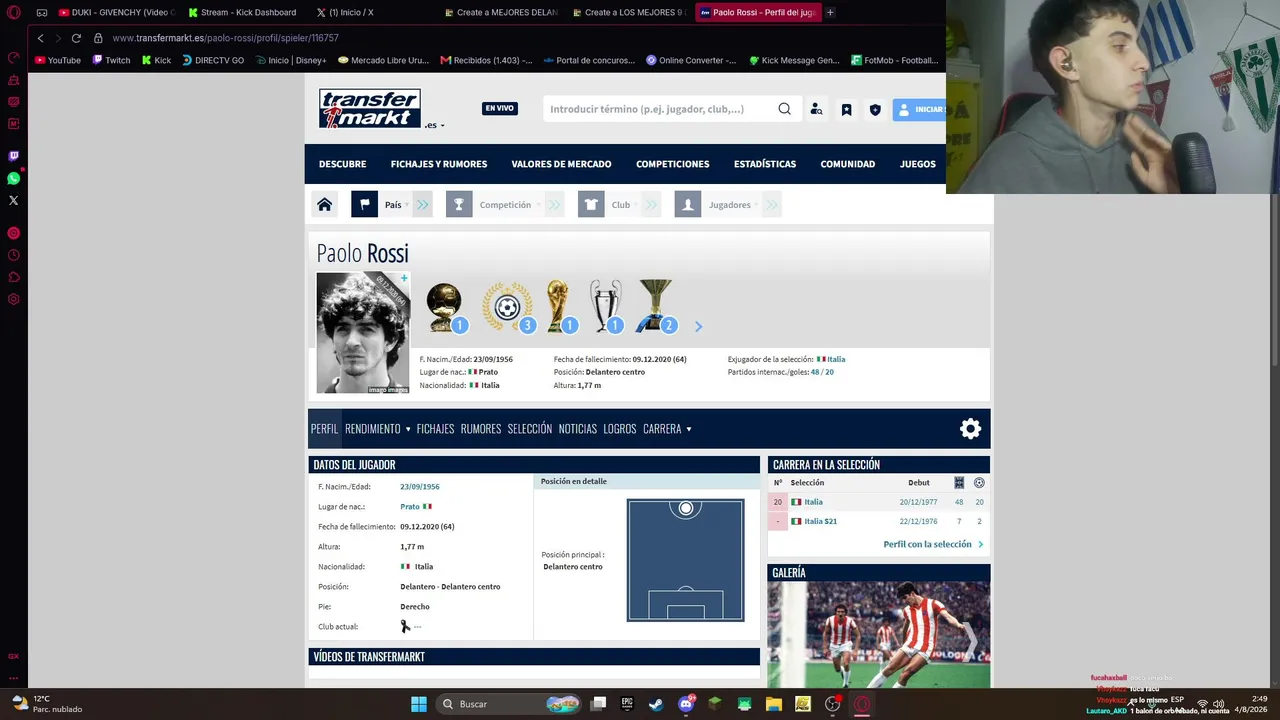Click the Iniciar sesión button
The height and width of the screenshot is (720, 1280).
(x=918, y=109)
